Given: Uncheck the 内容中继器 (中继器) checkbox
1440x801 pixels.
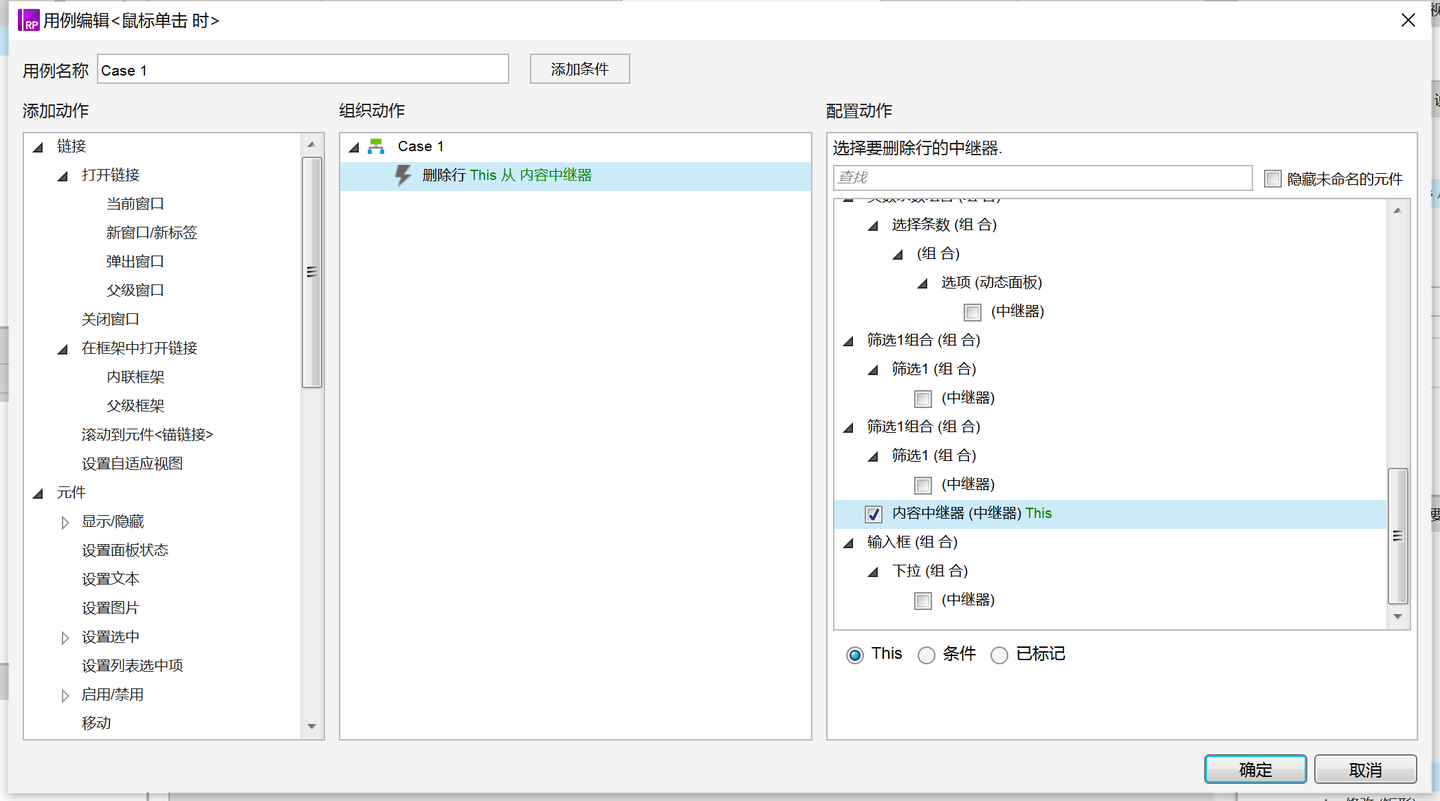Looking at the screenshot, I should (874, 514).
